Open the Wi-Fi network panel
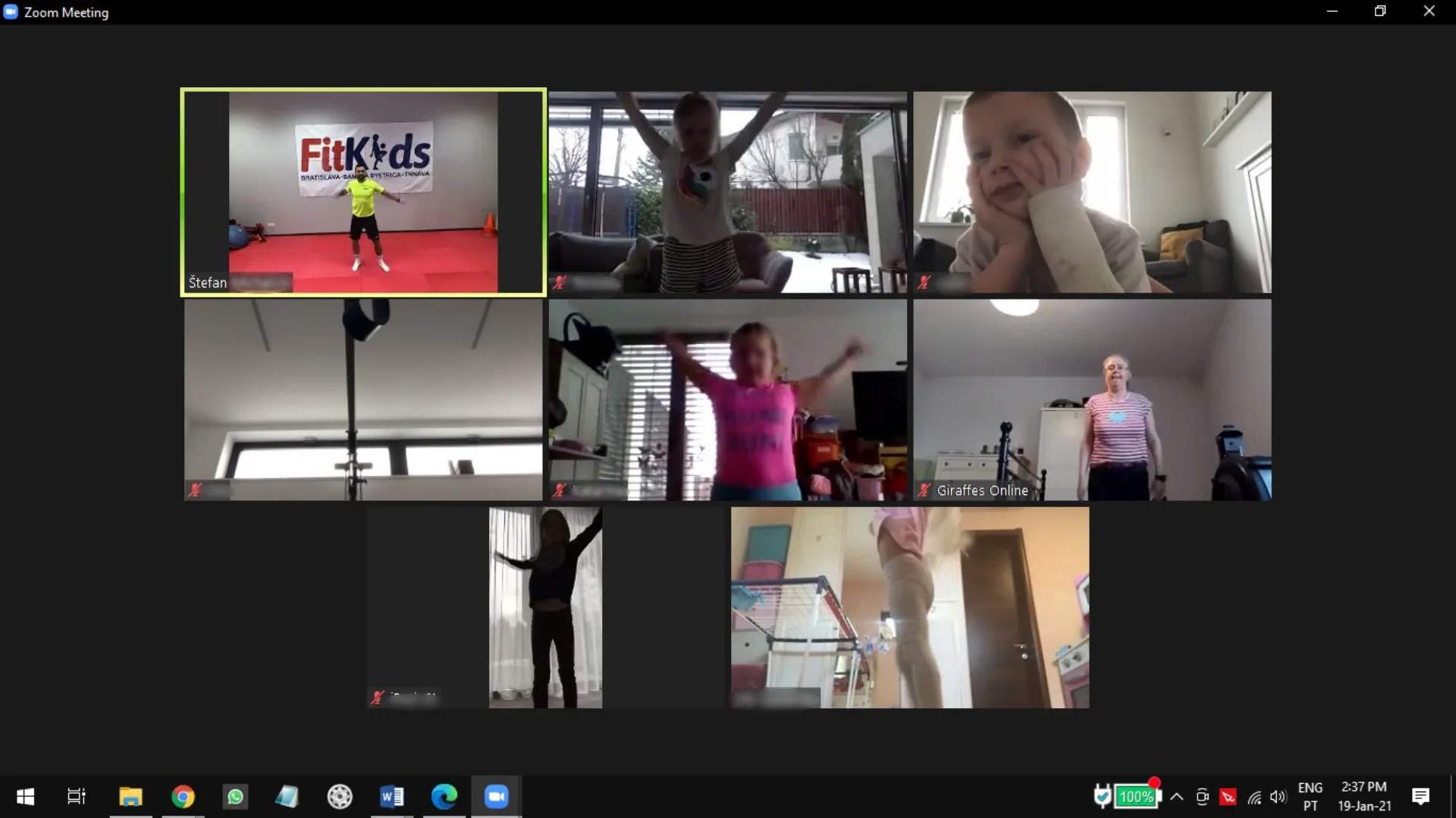This screenshot has width=1456, height=818. tap(1254, 797)
